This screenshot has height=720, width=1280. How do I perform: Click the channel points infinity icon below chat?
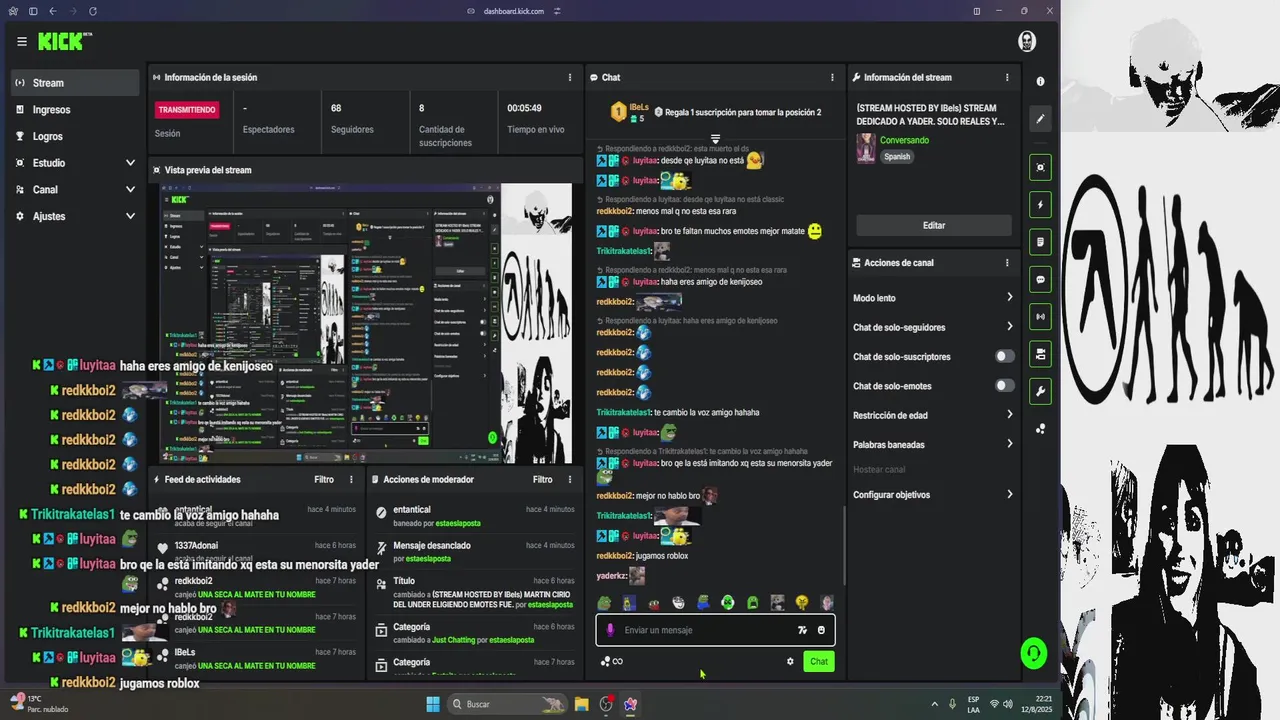611,662
